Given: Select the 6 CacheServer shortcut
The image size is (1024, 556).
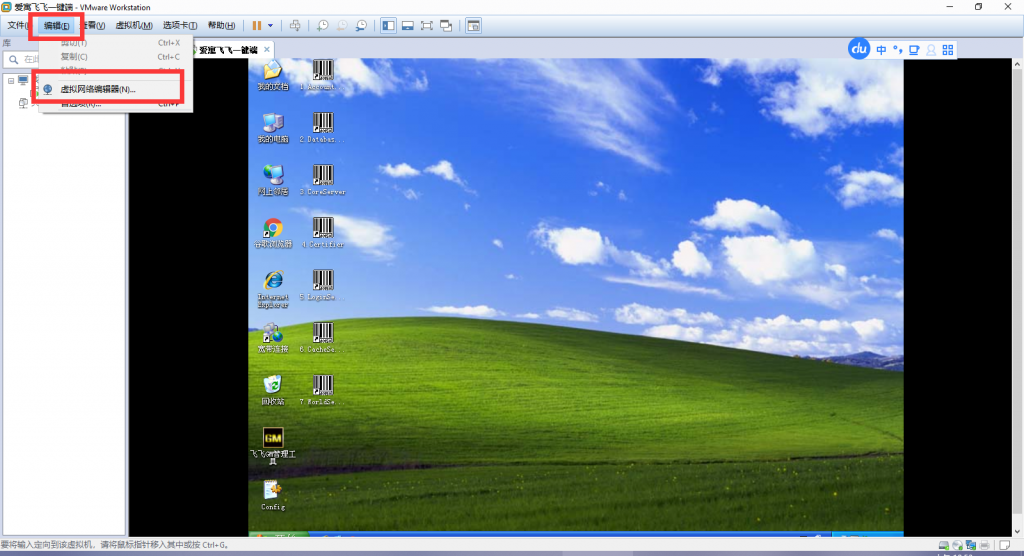Looking at the screenshot, I should (x=323, y=338).
